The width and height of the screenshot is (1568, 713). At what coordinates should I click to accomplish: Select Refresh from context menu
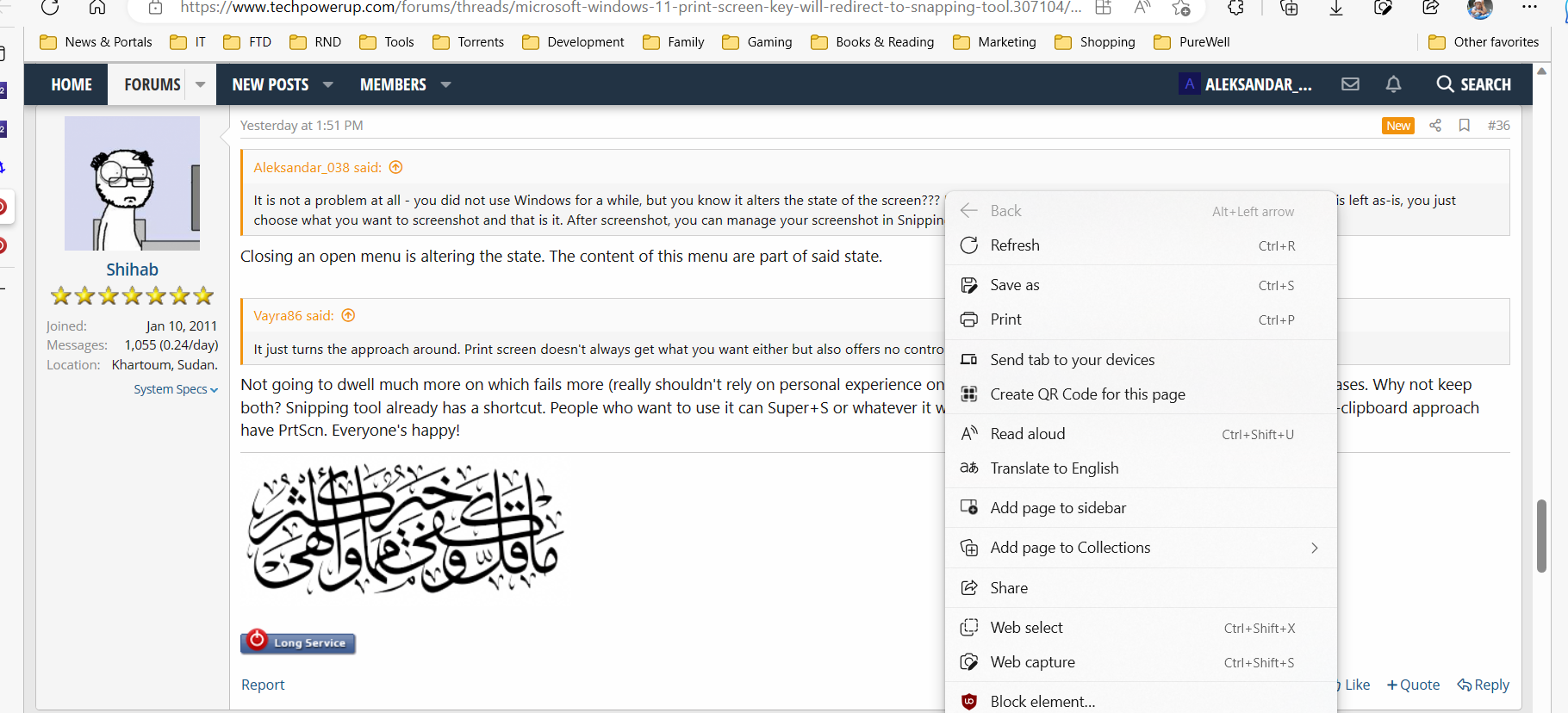[x=1141, y=245]
